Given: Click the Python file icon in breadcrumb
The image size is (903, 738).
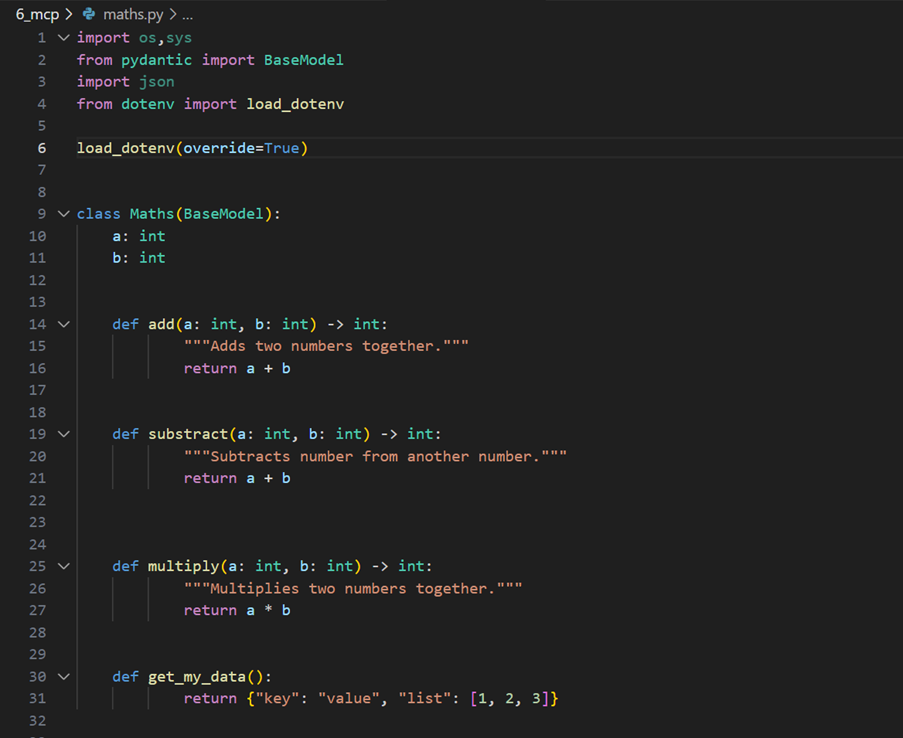Looking at the screenshot, I should (x=89, y=14).
